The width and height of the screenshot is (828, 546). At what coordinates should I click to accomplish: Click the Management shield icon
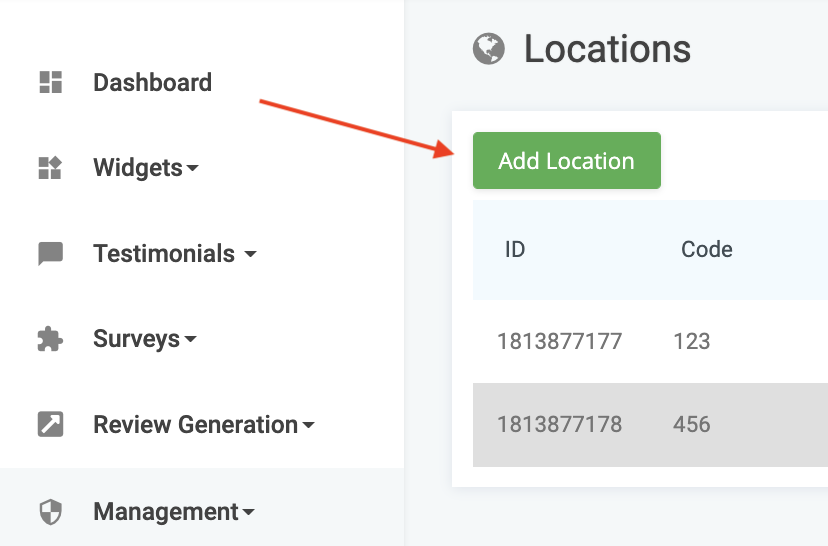[x=51, y=512]
